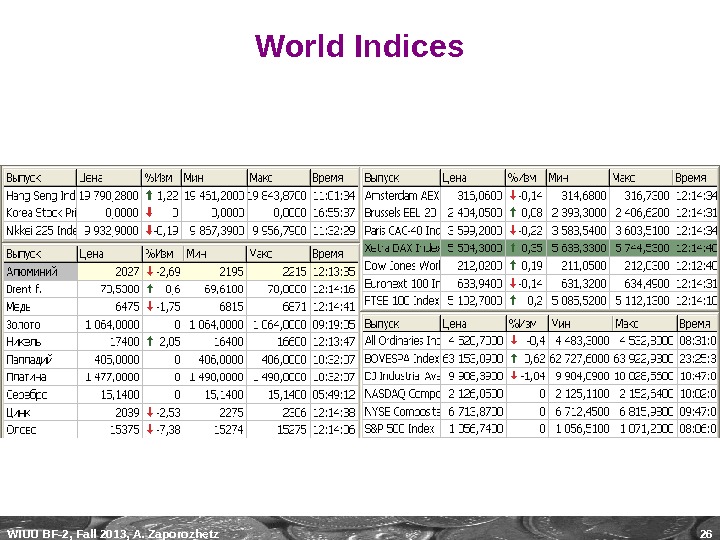Select the Brent f. commodity row

pos(181,289)
